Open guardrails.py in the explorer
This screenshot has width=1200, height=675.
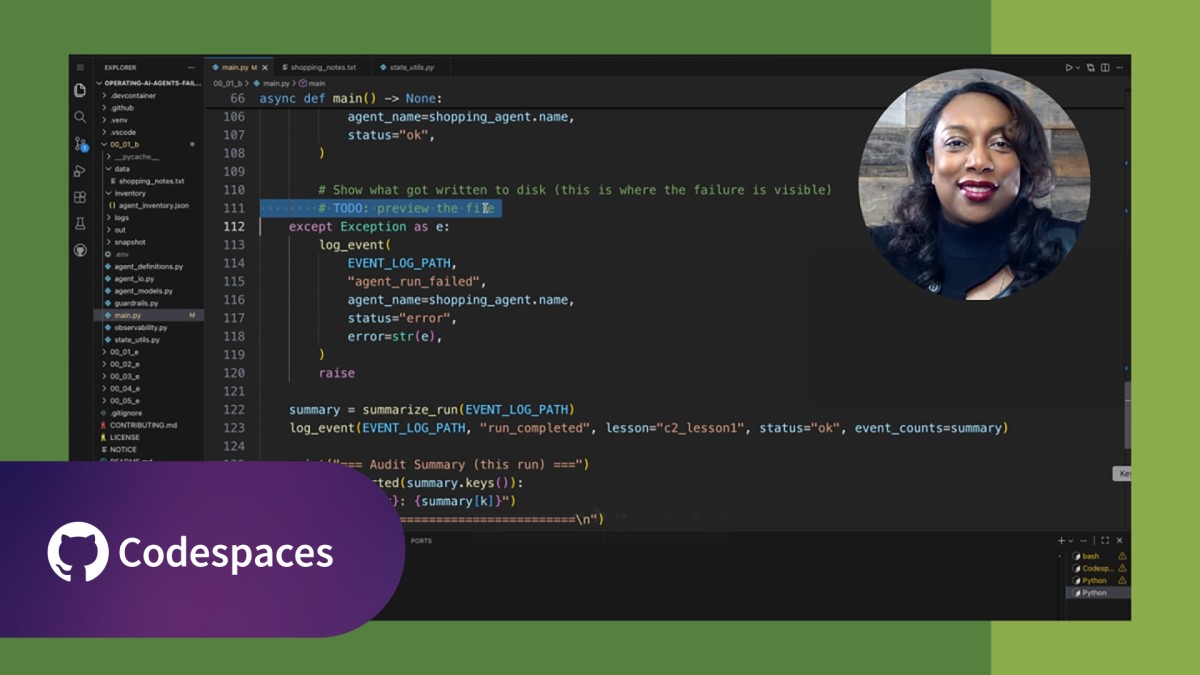pos(136,303)
